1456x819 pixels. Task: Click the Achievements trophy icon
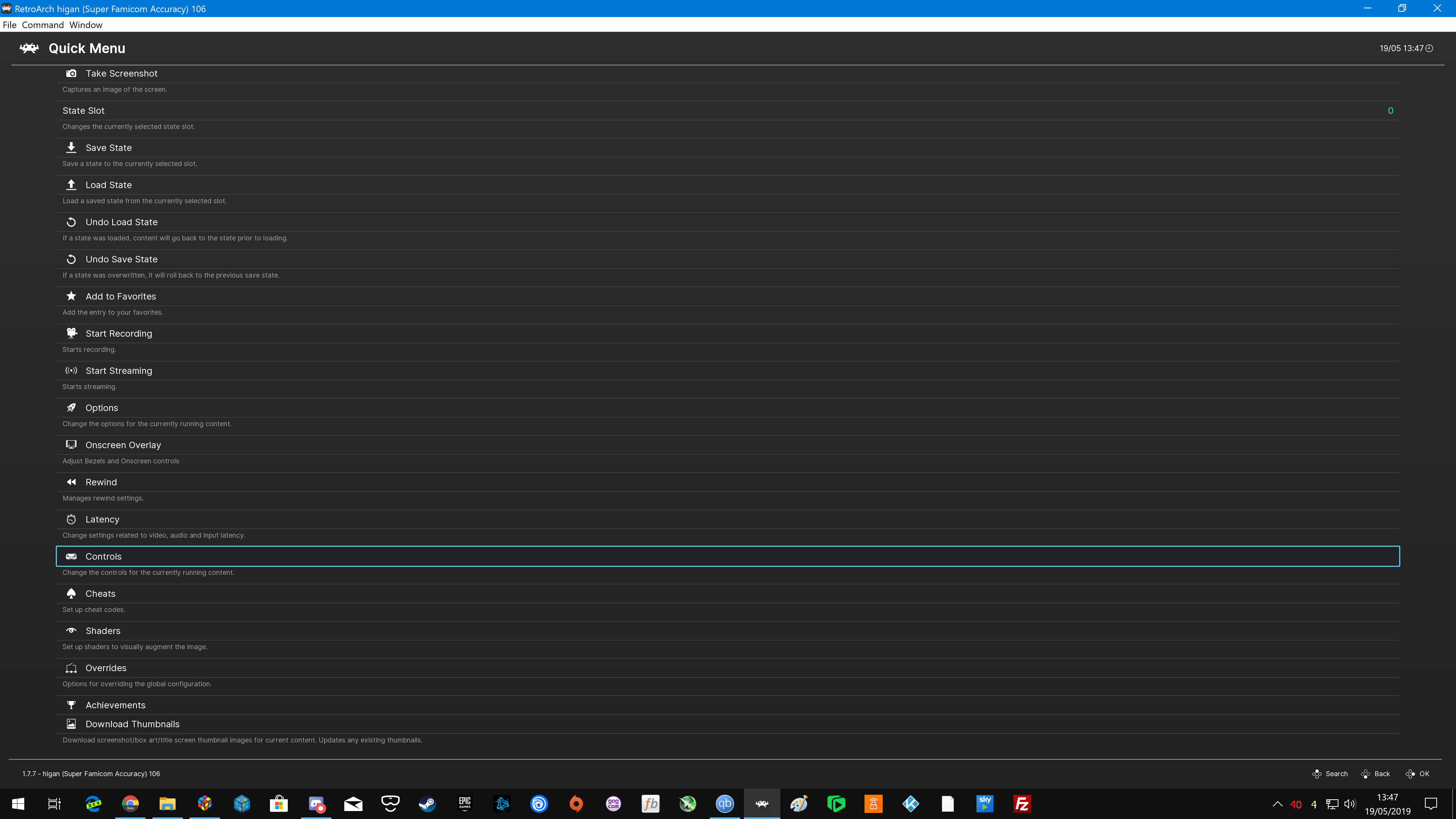point(71,705)
